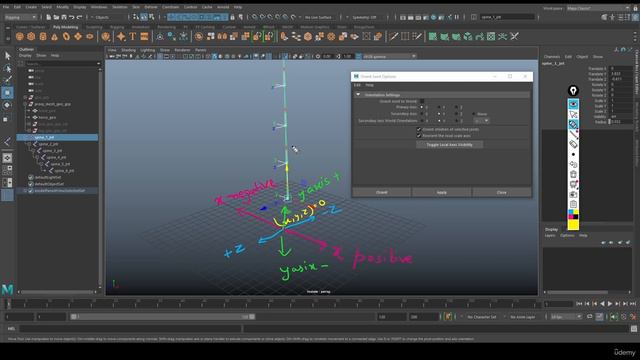The image size is (640, 360).
Task: Click the camera screenshot icon in annotation toolbar
Action: [x=573, y=194]
